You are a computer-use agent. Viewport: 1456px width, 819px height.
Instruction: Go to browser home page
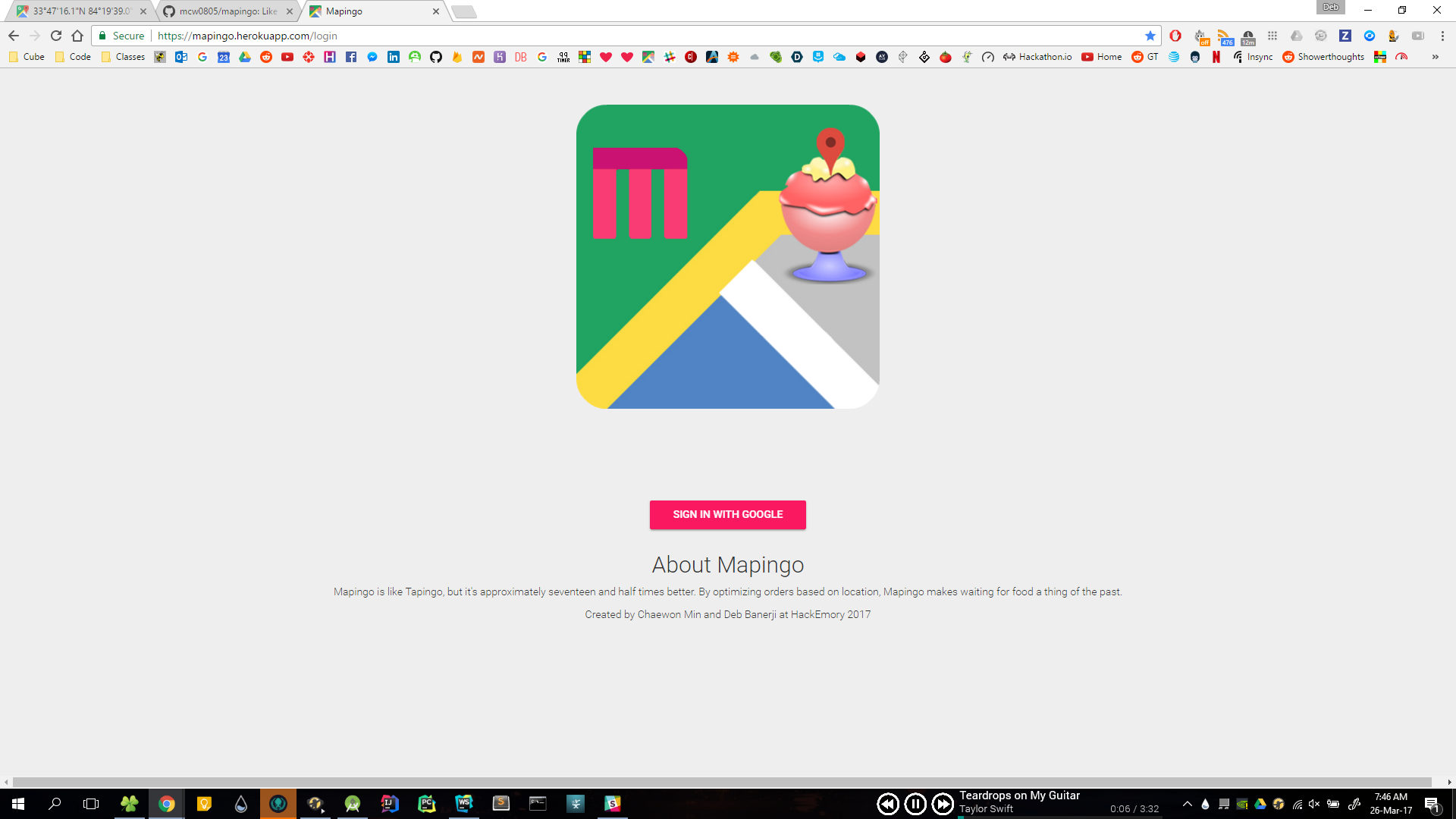coord(77,36)
